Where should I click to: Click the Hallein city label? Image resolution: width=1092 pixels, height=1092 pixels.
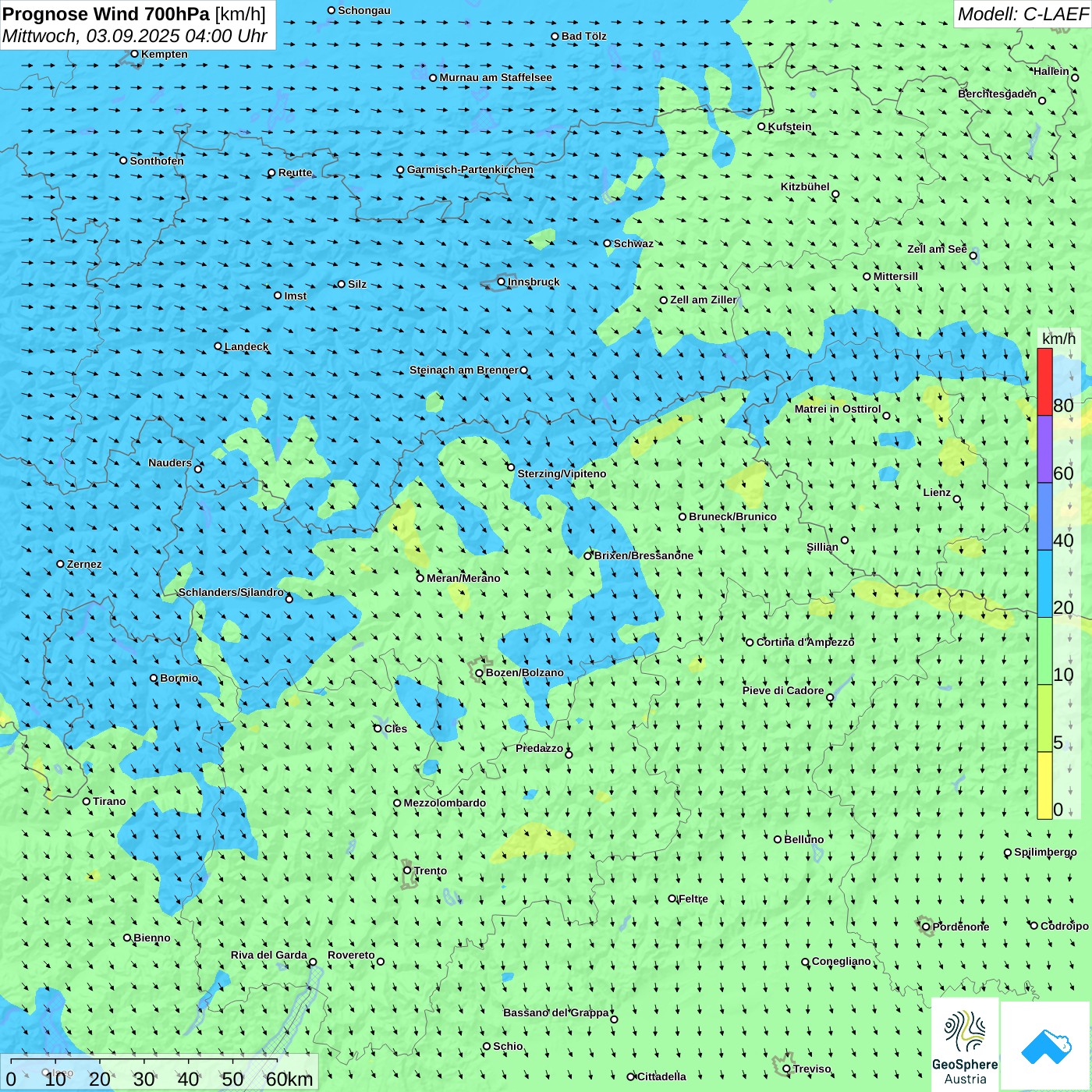click(x=1051, y=71)
